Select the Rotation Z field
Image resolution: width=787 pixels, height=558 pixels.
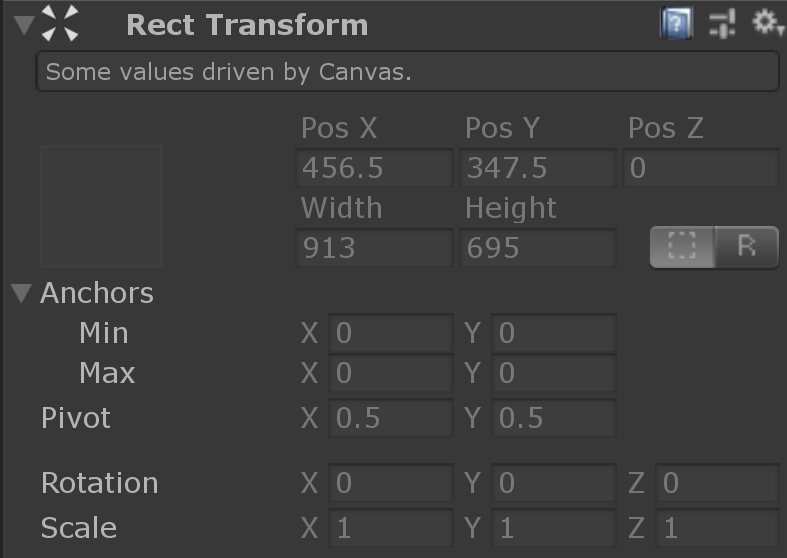pyautogui.click(x=717, y=483)
